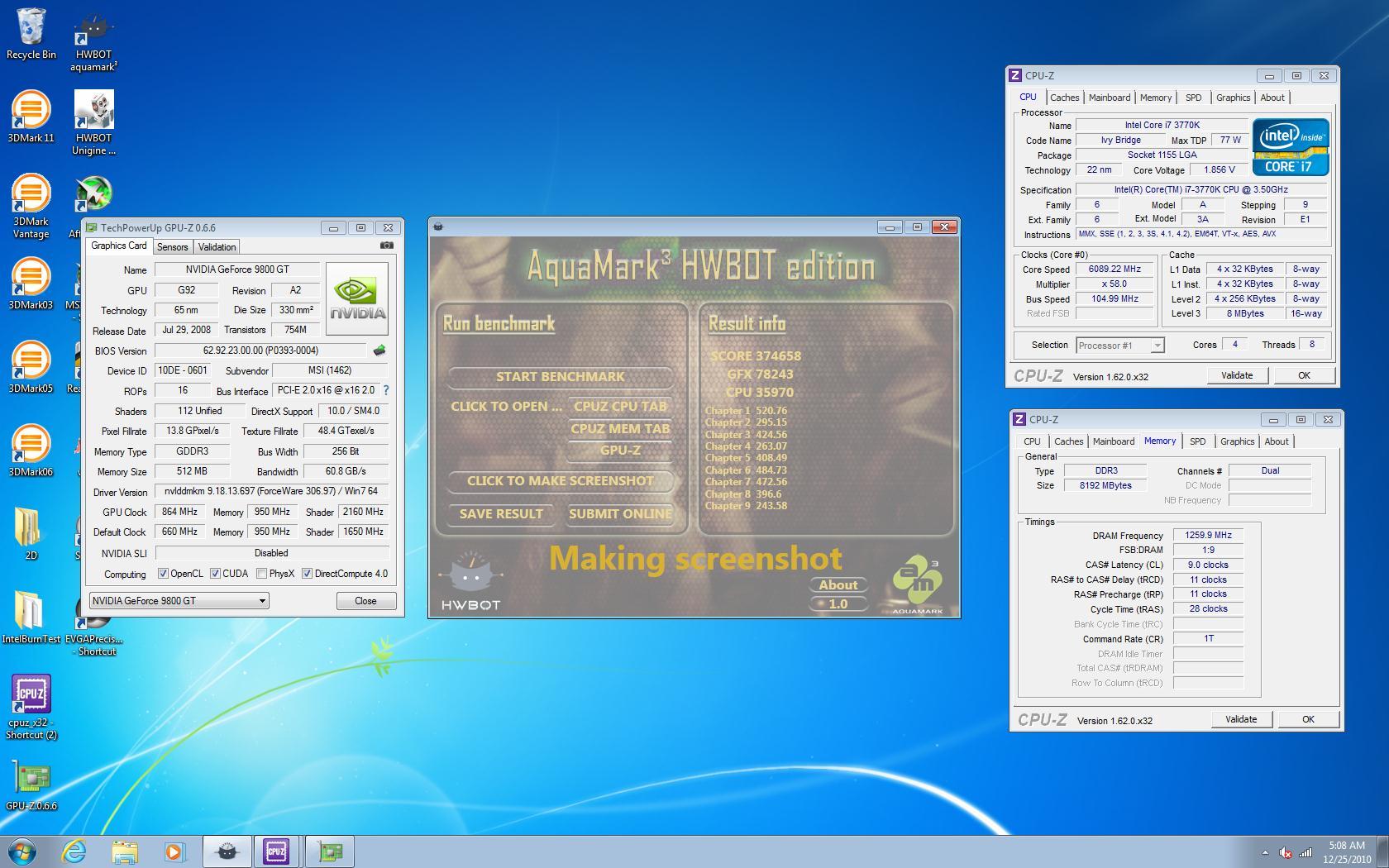Click the NVIDIA logo in GPU-Z

coord(357,298)
